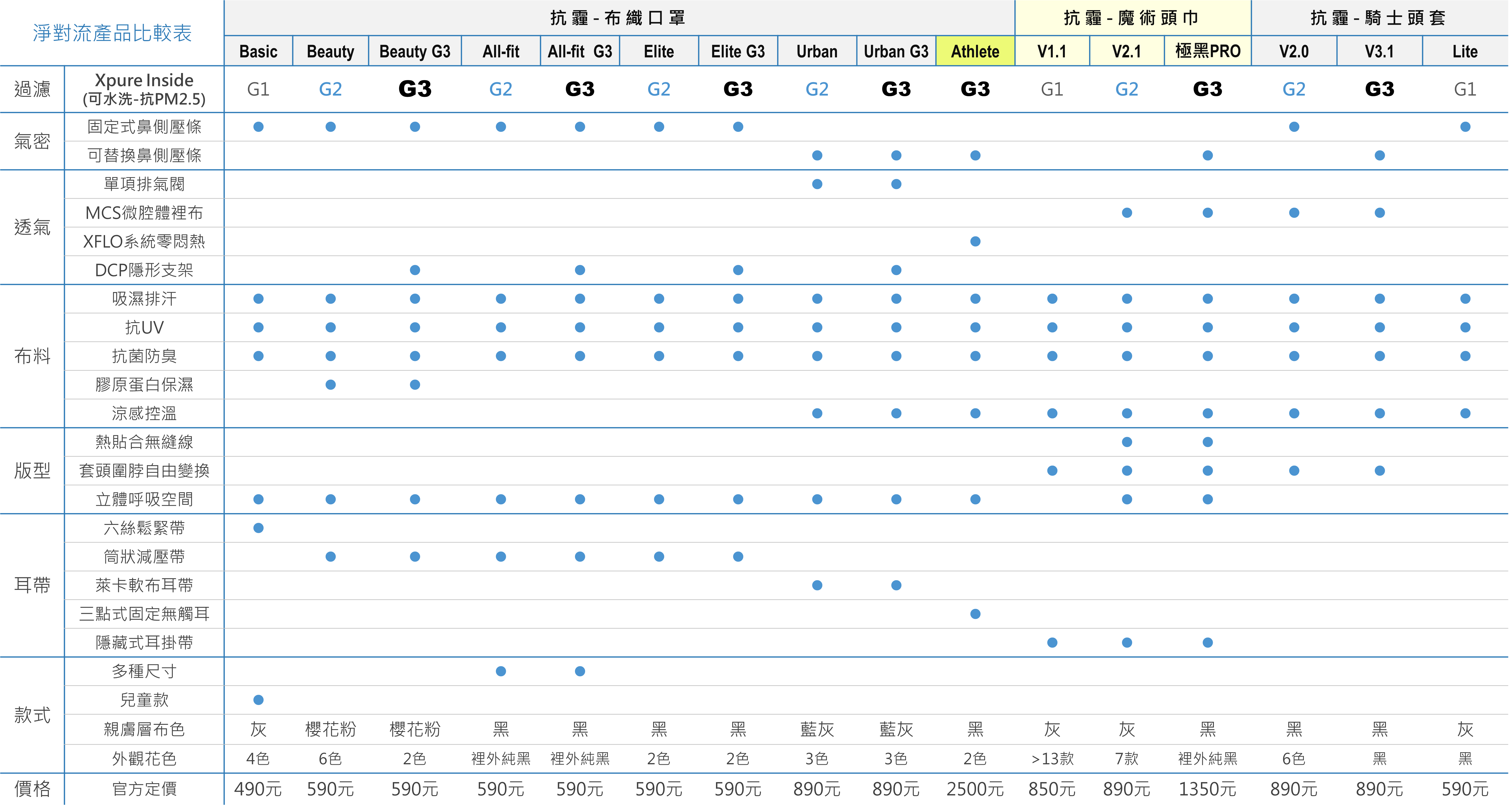Click the Basic column header
The width and height of the screenshot is (1509, 812).
[x=258, y=52]
